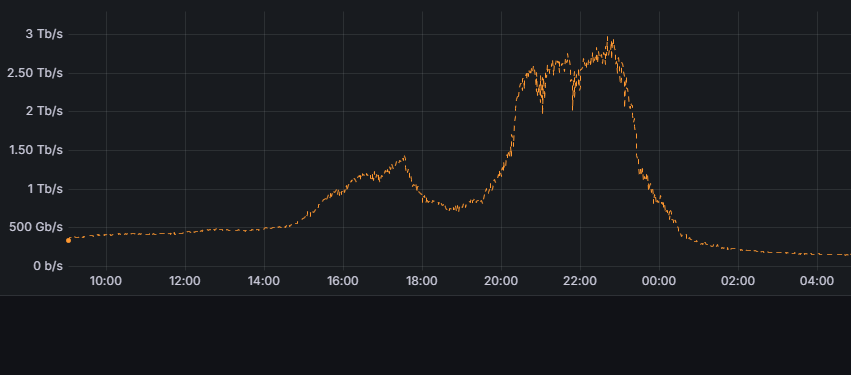Click the 3 Tb/s y-axis label
This screenshot has width=851, height=375.
pyautogui.click(x=45, y=34)
